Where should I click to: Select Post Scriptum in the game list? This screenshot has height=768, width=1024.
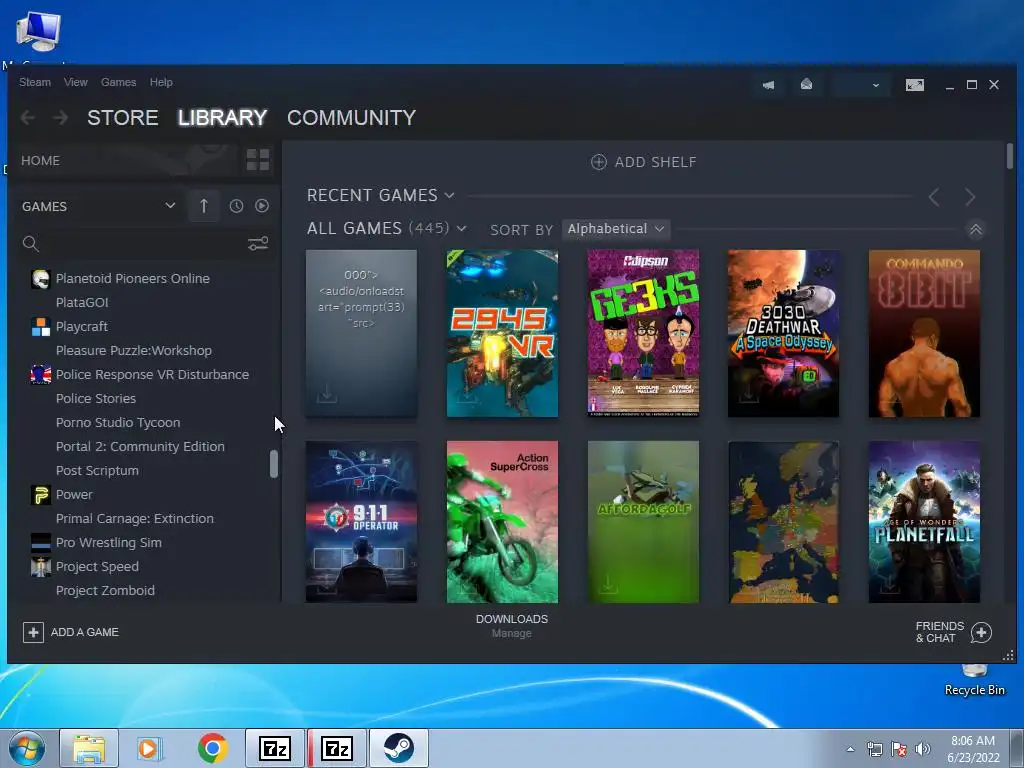(97, 471)
